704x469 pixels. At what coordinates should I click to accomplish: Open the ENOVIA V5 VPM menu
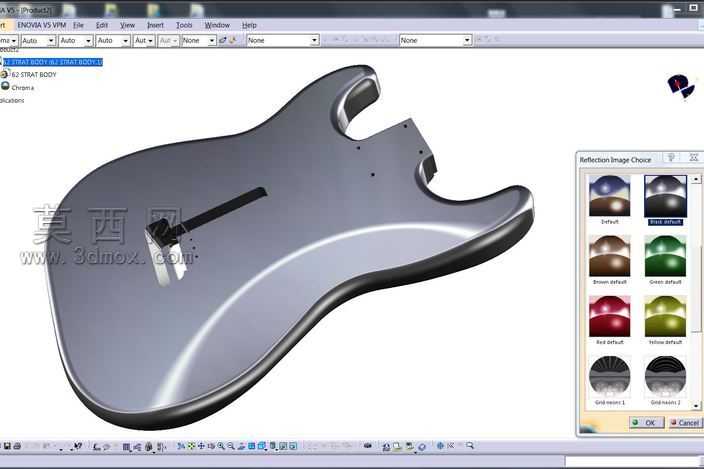tap(41, 25)
